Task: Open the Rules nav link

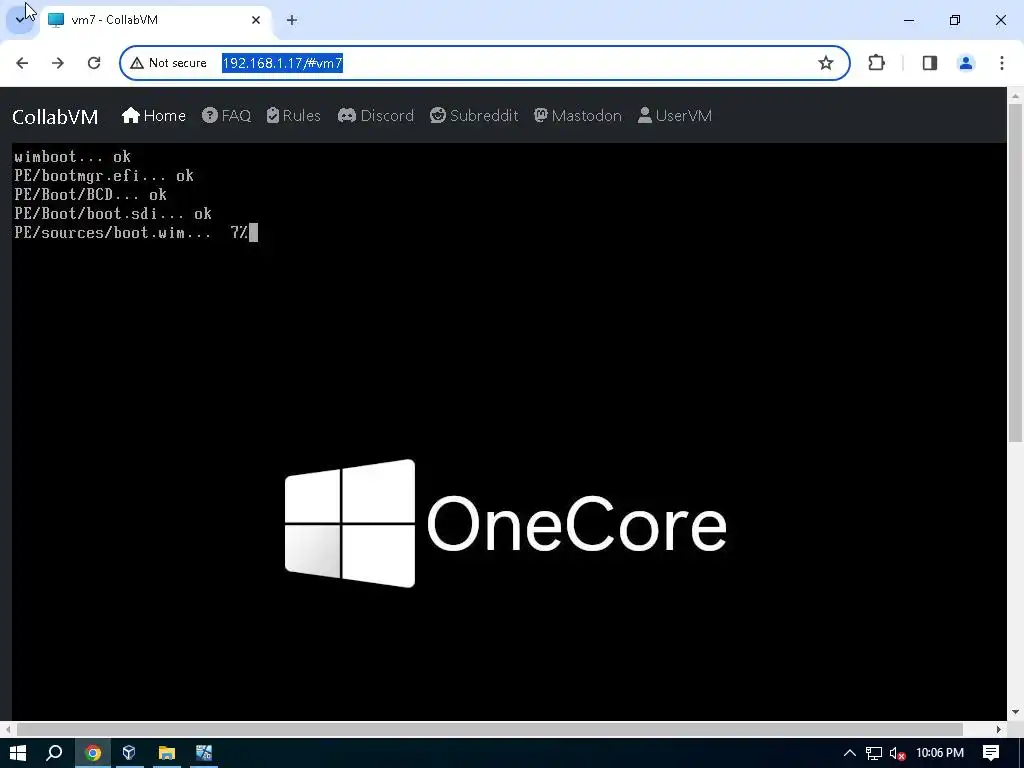Action: [x=294, y=116]
